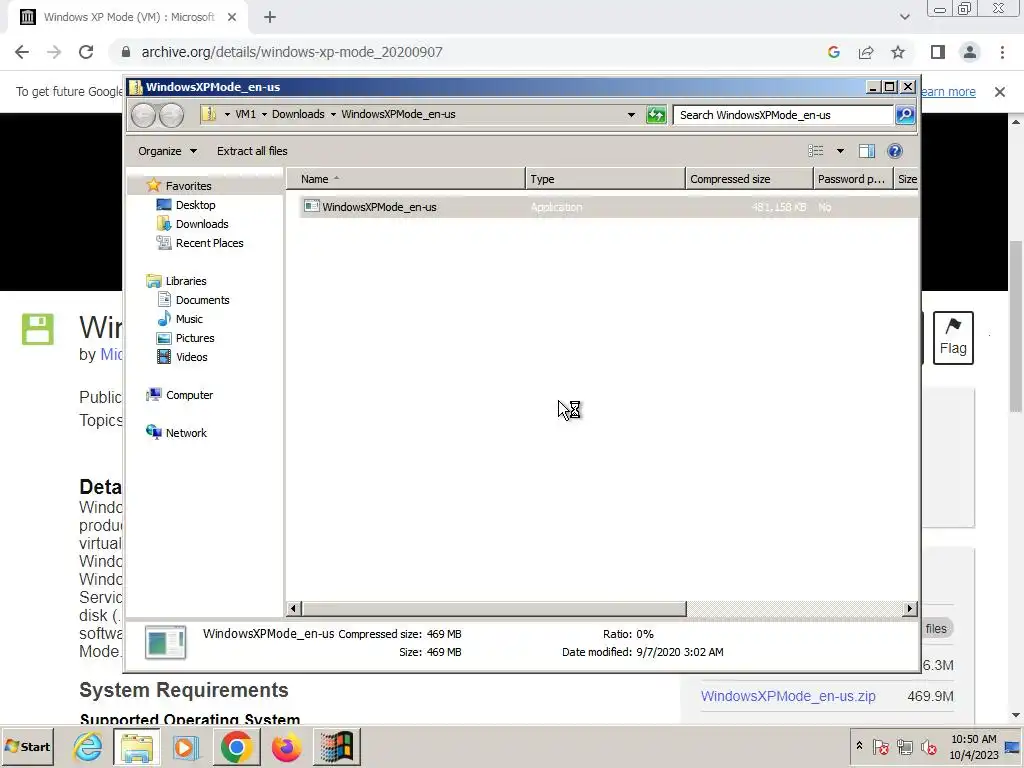Open Music library
This screenshot has width=1024, height=768.
189,319
